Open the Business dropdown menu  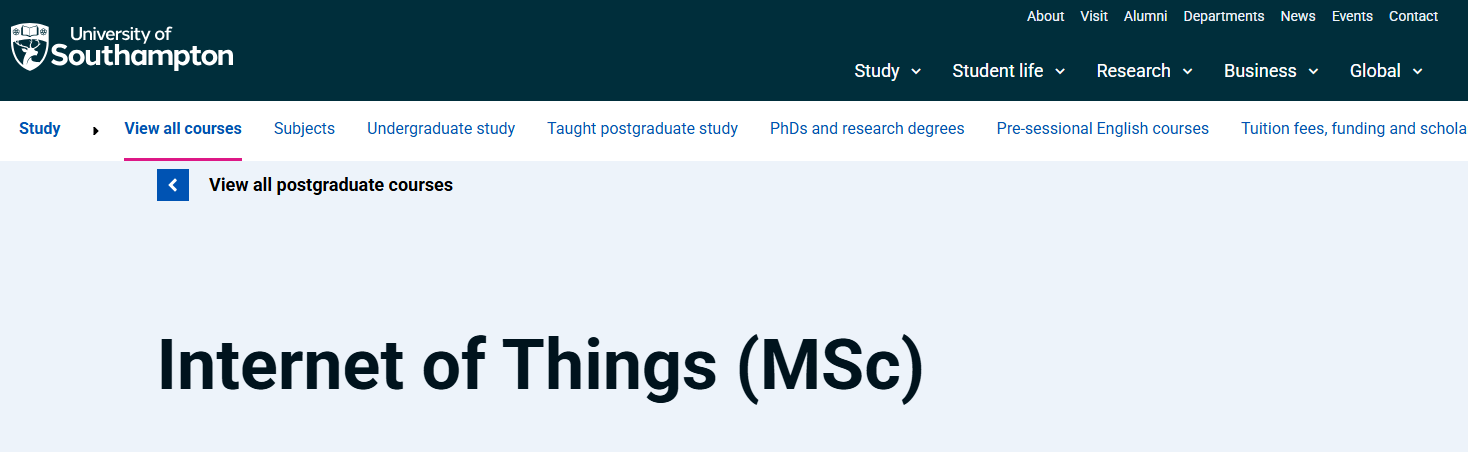point(1270,71)
